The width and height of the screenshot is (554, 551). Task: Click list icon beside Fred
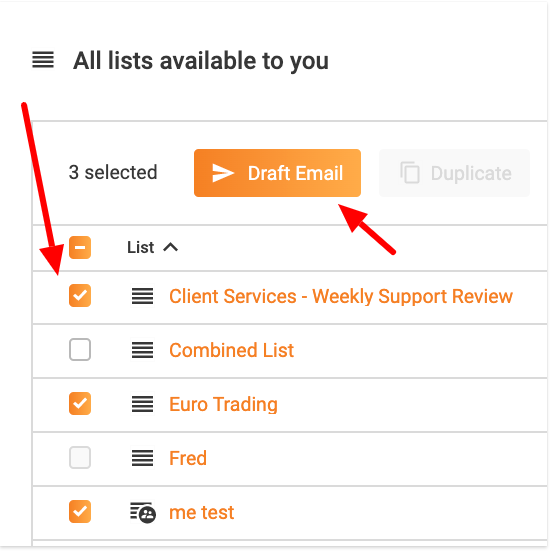coord(142,458)
